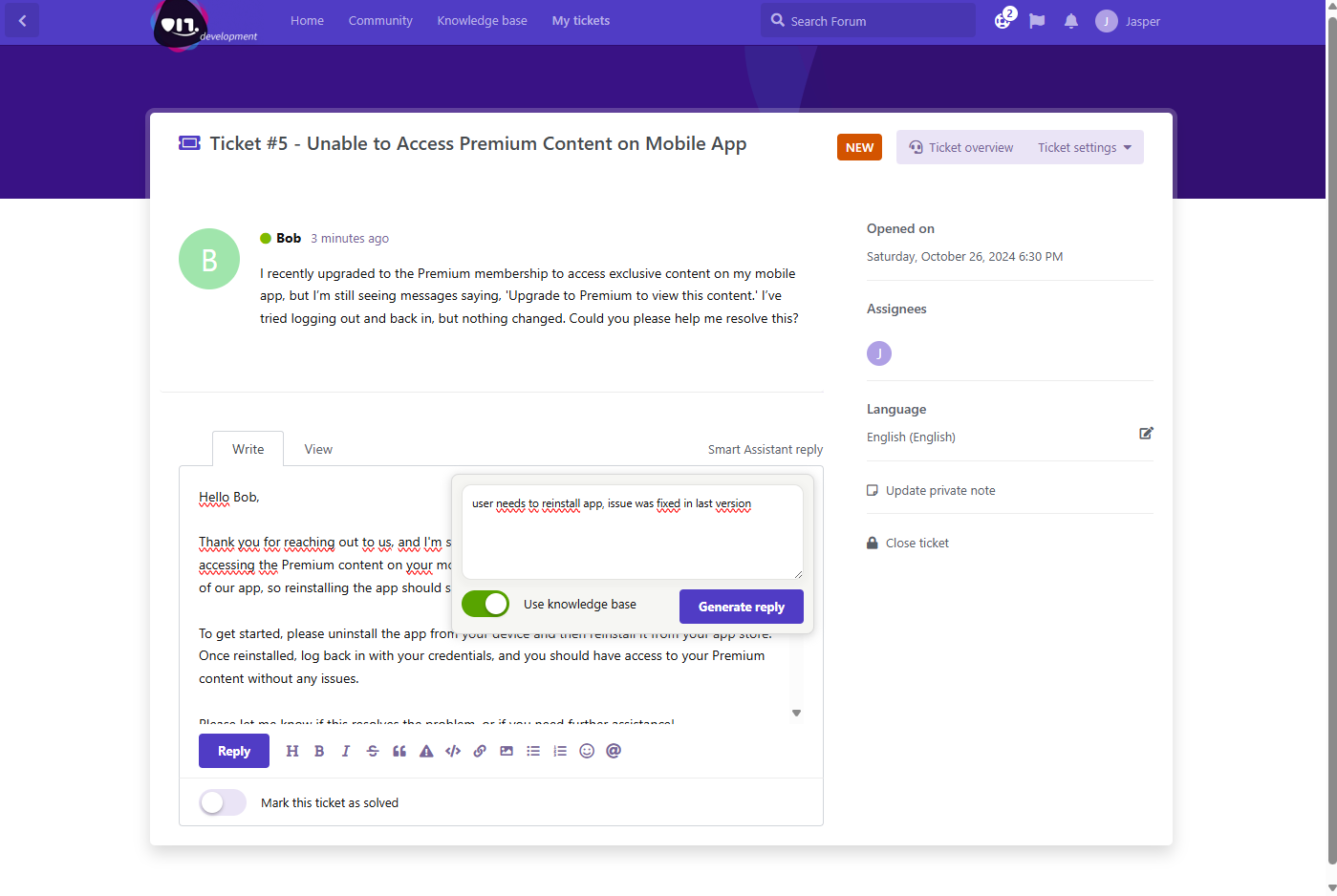Open the notifications bell
This screenshot has width=1337, height=896.
(1071, 21)
